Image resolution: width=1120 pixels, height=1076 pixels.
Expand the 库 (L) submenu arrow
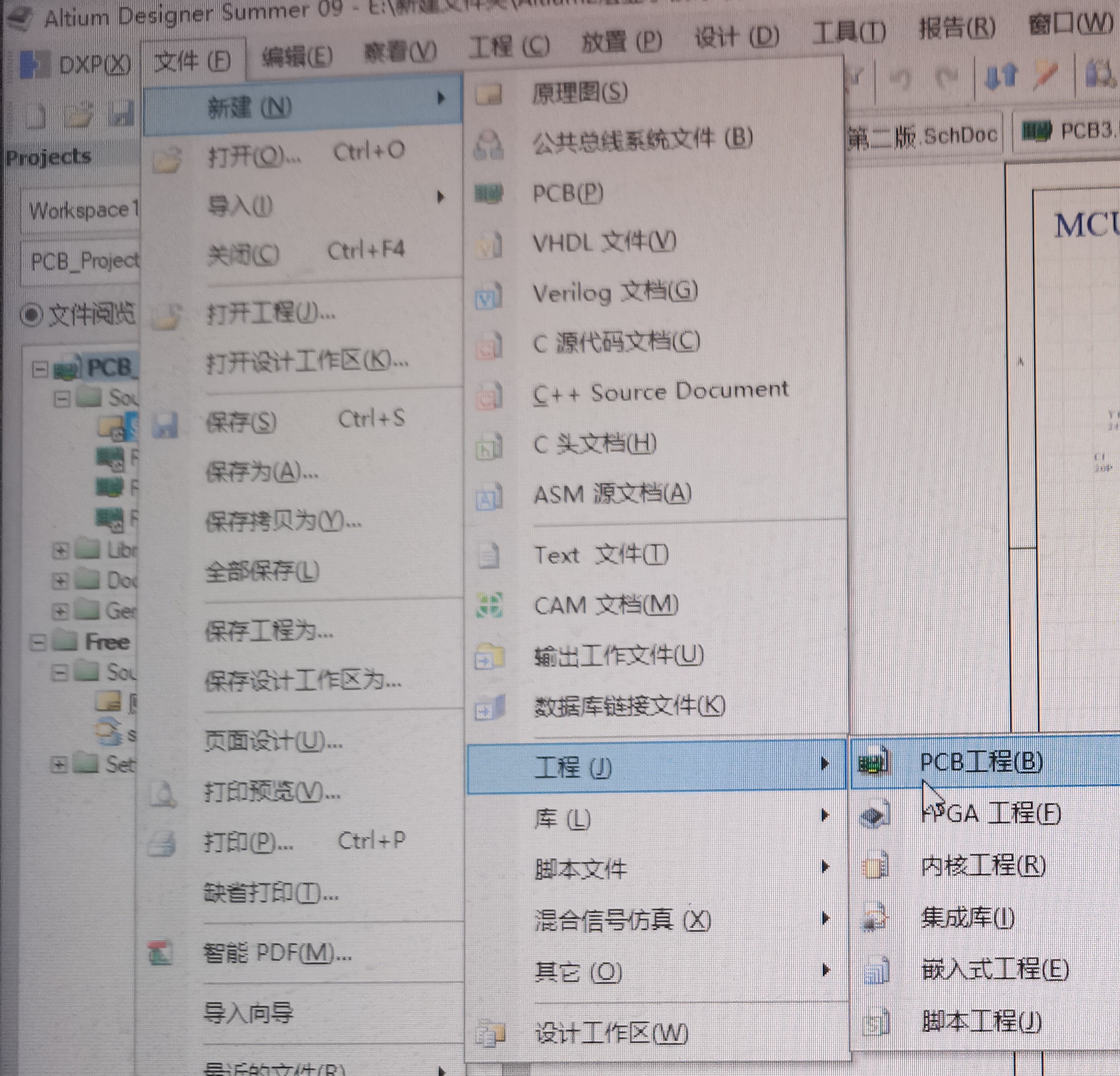pyautogui.click(x=824, y=815)
